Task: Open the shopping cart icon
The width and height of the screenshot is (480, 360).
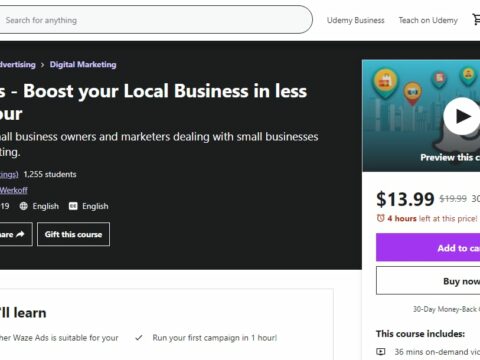Action: tap(476, 20)
